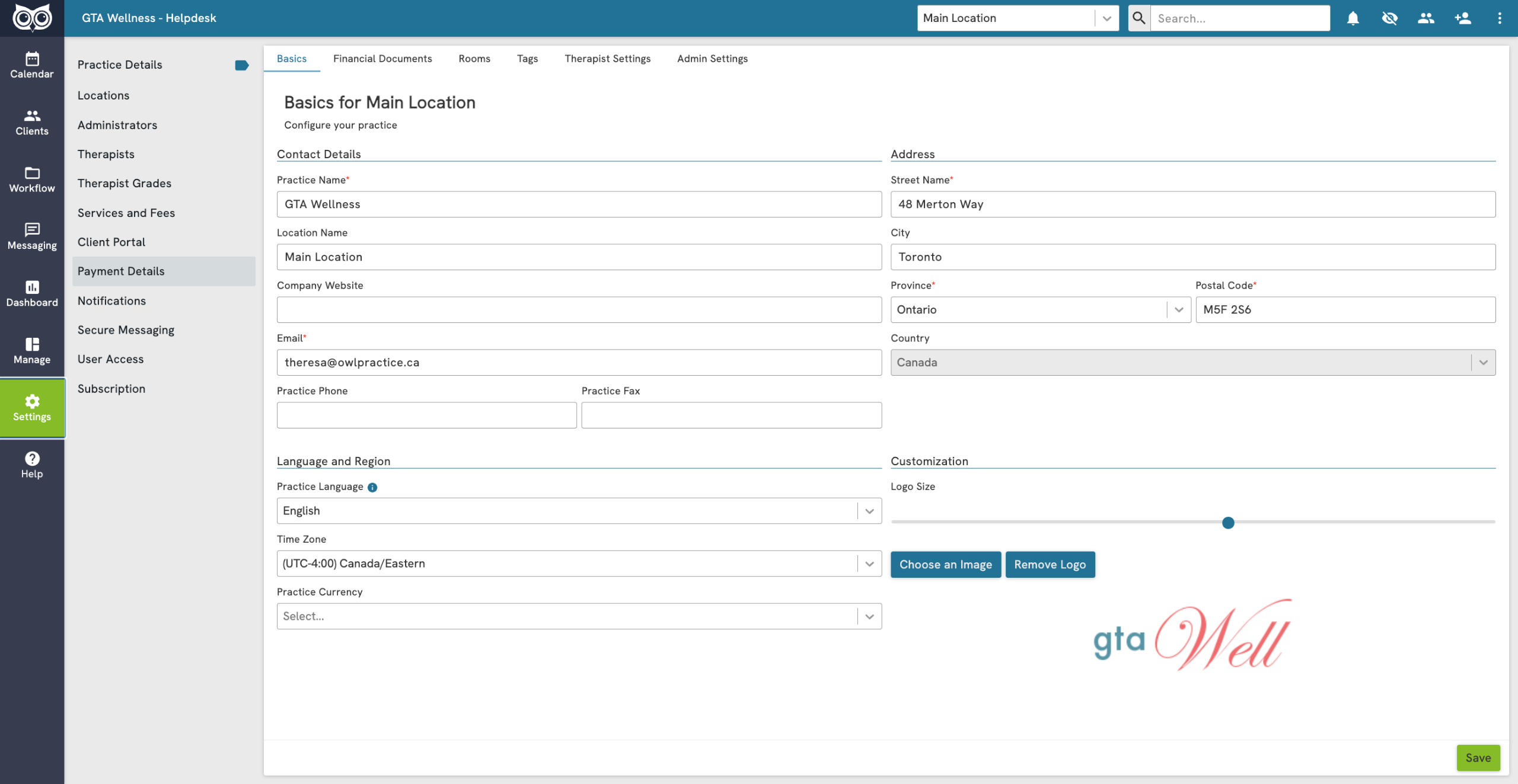Click the Practice Language info icon

click(x=372, y=487)
